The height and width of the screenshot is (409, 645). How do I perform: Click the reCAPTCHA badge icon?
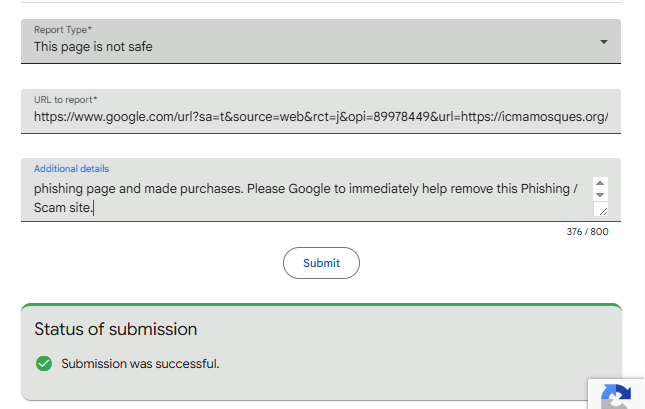click(615, 396)
